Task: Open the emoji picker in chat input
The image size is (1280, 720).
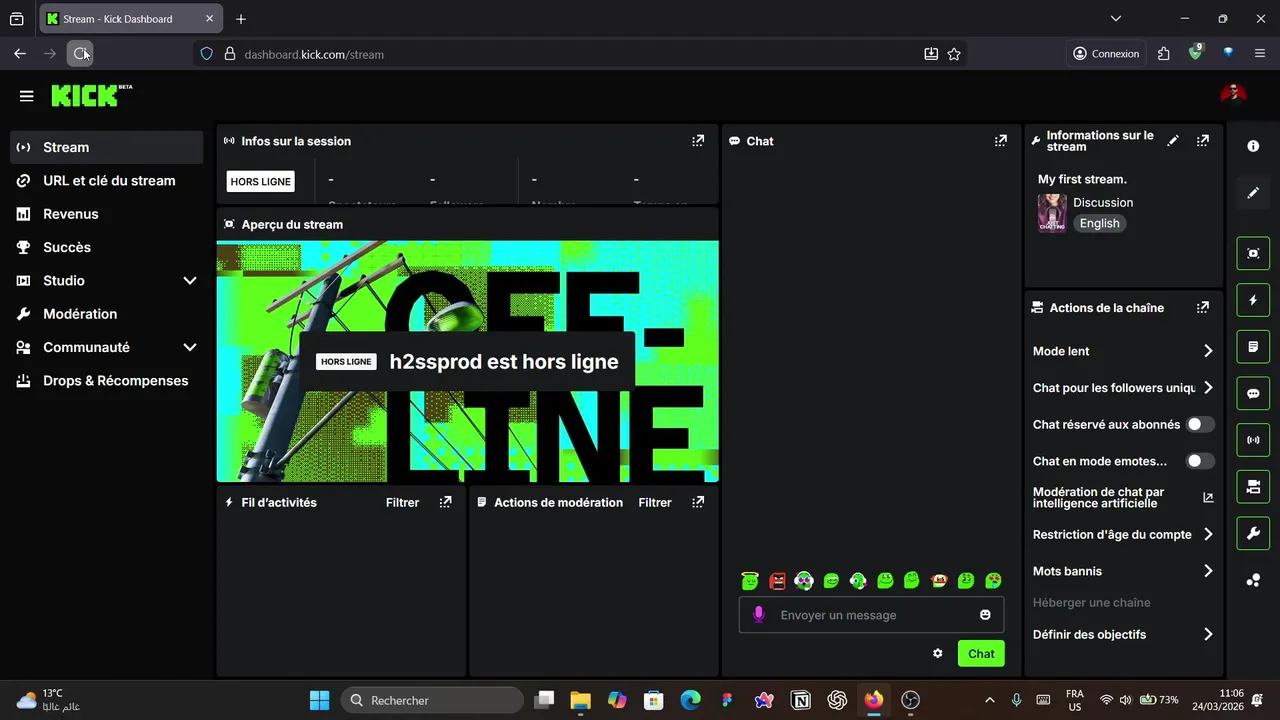Action: 985,615
